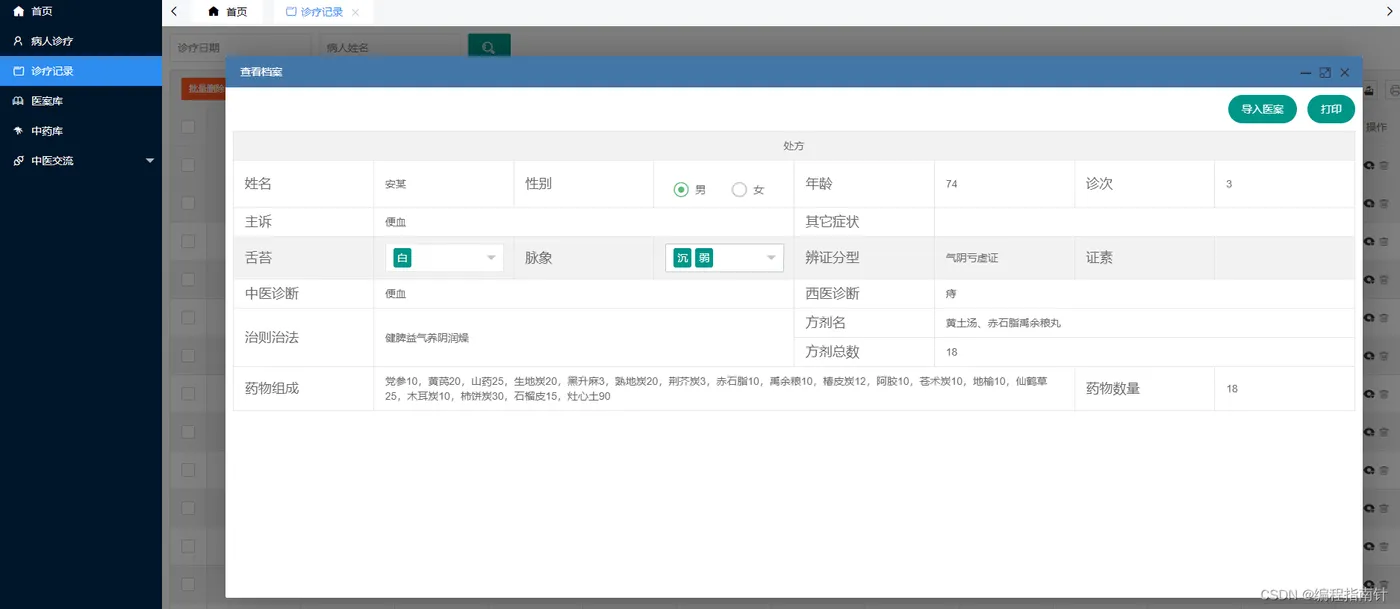The image size is (1400, 609).
Task: Click the 病人姓名 search field
Action: coord(390,47)
